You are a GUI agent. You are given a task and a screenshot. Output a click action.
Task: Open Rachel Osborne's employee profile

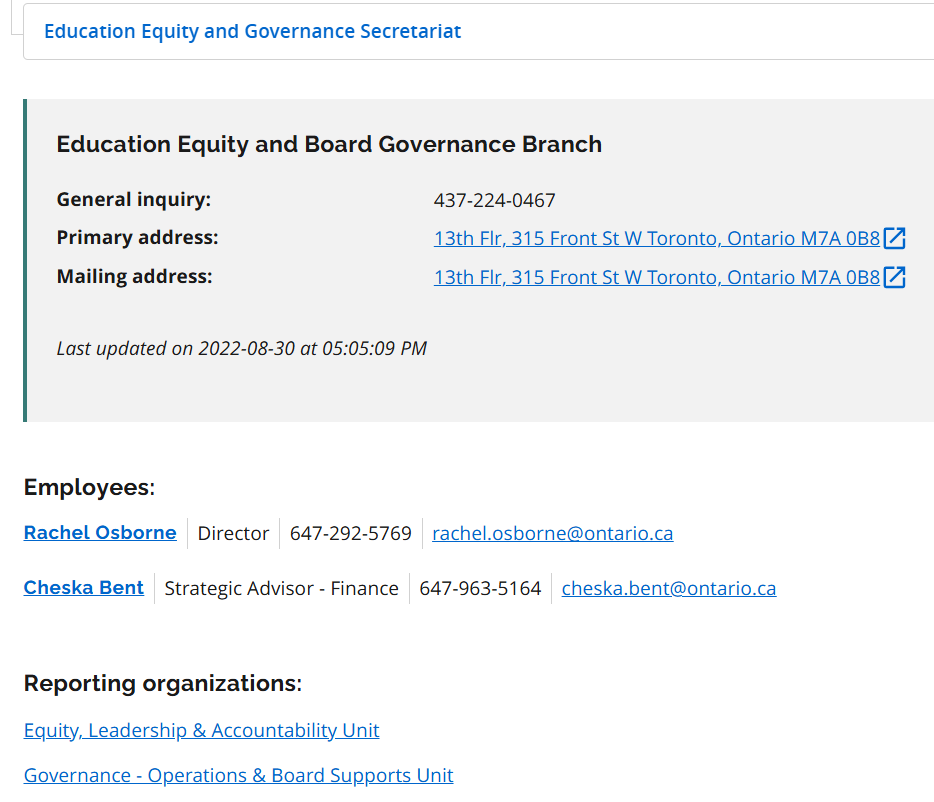[100, 532]
